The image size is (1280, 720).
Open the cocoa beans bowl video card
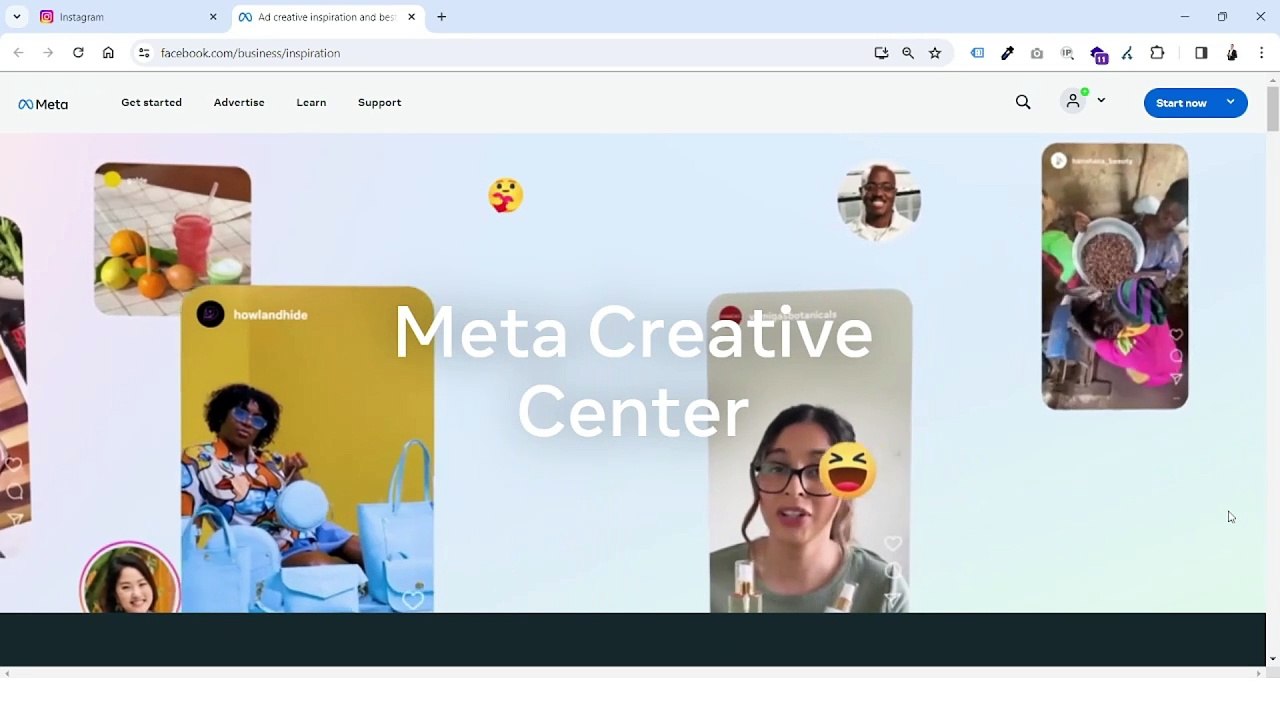1115,276
